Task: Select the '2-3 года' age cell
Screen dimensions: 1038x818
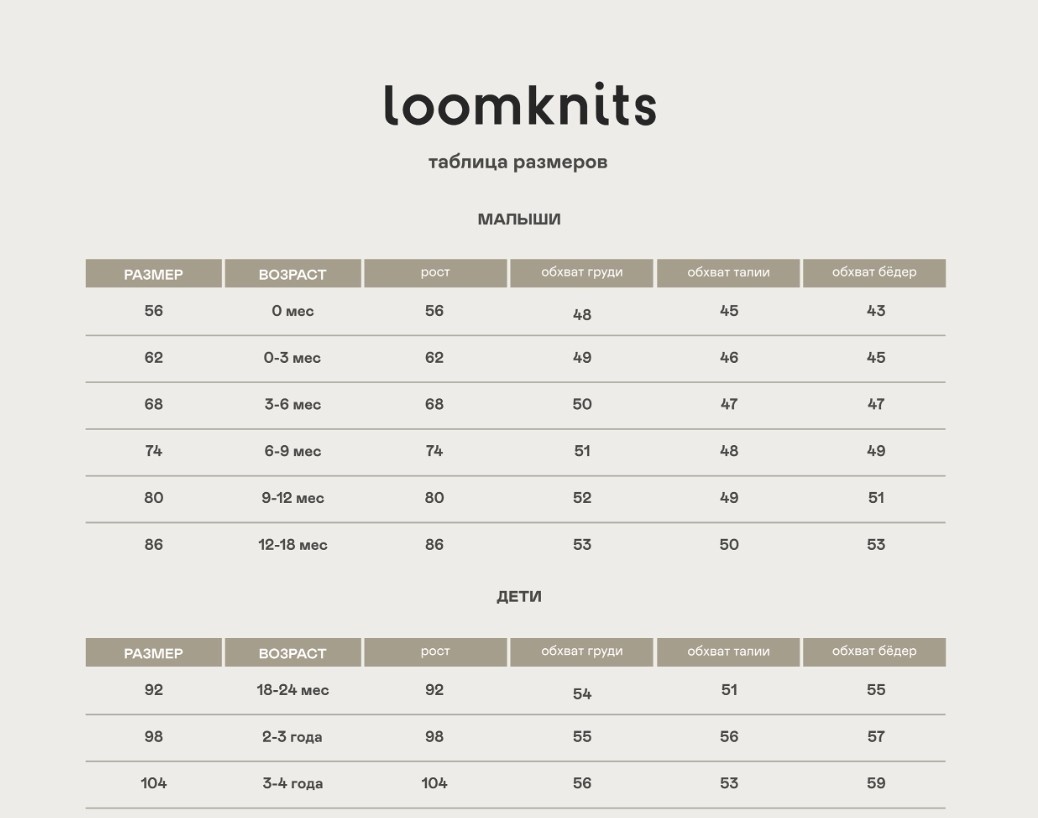Action: pyautogui.click(x=292, y=737)
